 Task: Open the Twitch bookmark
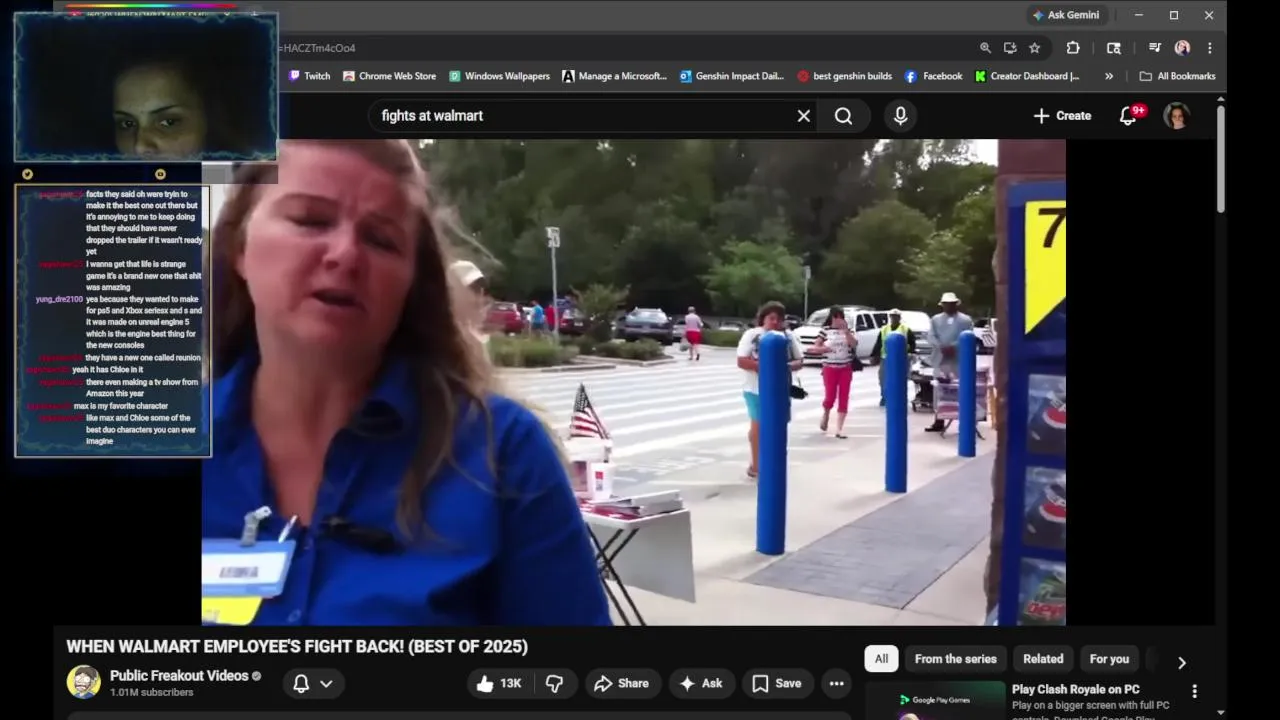pyautogui.click(x=310, y=76)
